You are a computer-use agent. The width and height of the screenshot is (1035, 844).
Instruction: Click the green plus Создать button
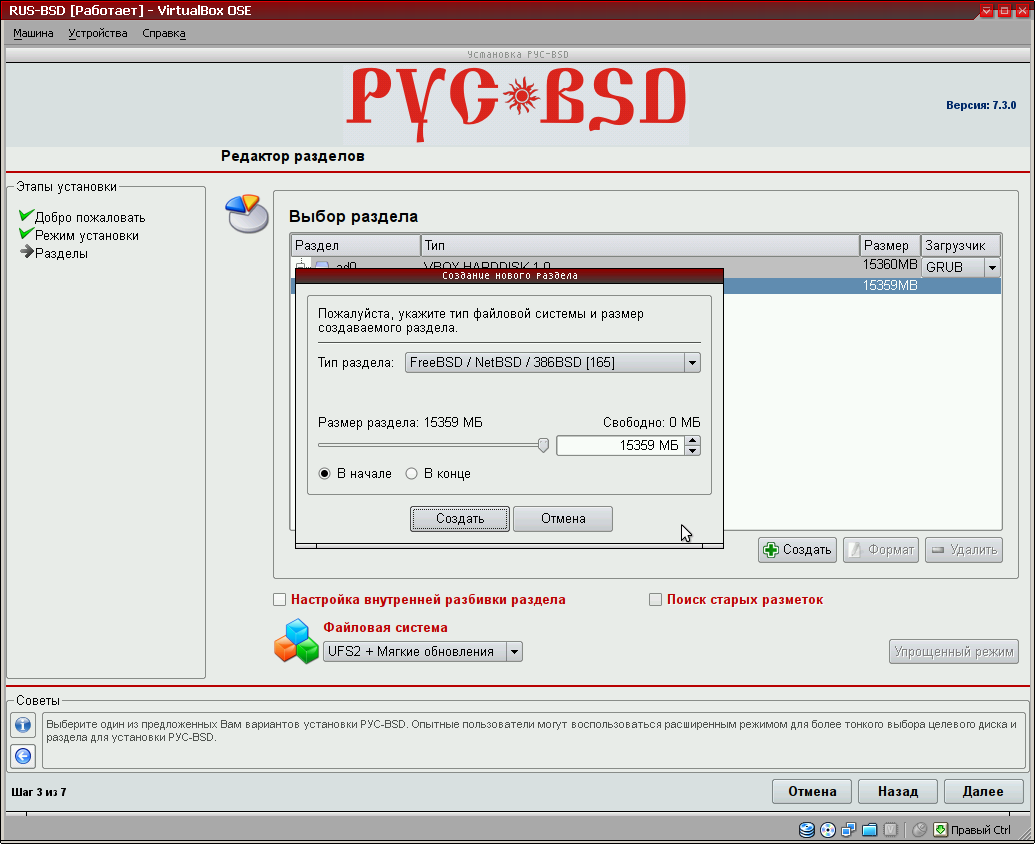[x=797, y=550]
